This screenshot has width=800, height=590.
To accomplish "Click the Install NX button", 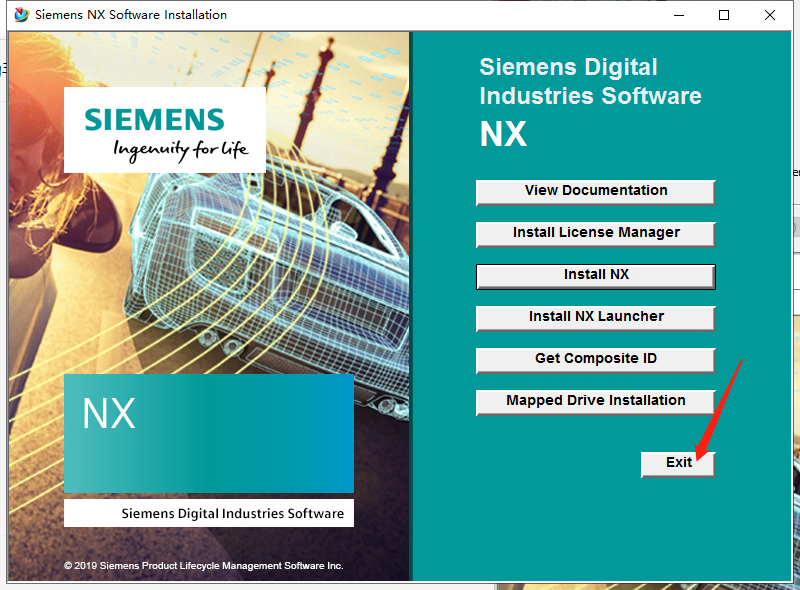I will 595,275.
